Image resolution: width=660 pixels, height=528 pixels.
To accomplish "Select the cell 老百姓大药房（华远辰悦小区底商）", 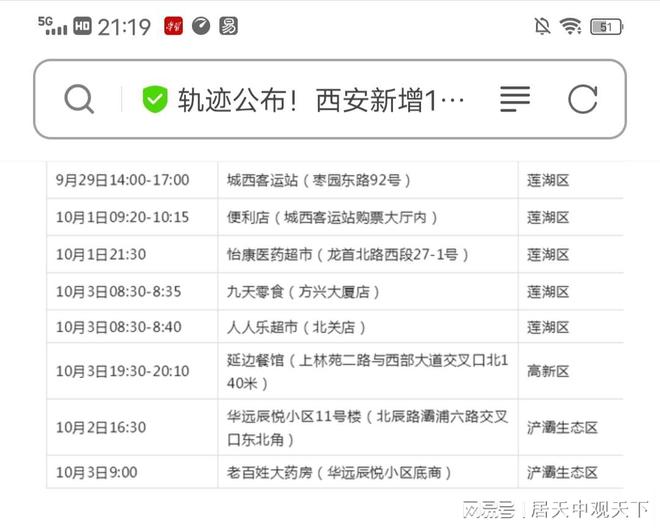I will [368, 472].
